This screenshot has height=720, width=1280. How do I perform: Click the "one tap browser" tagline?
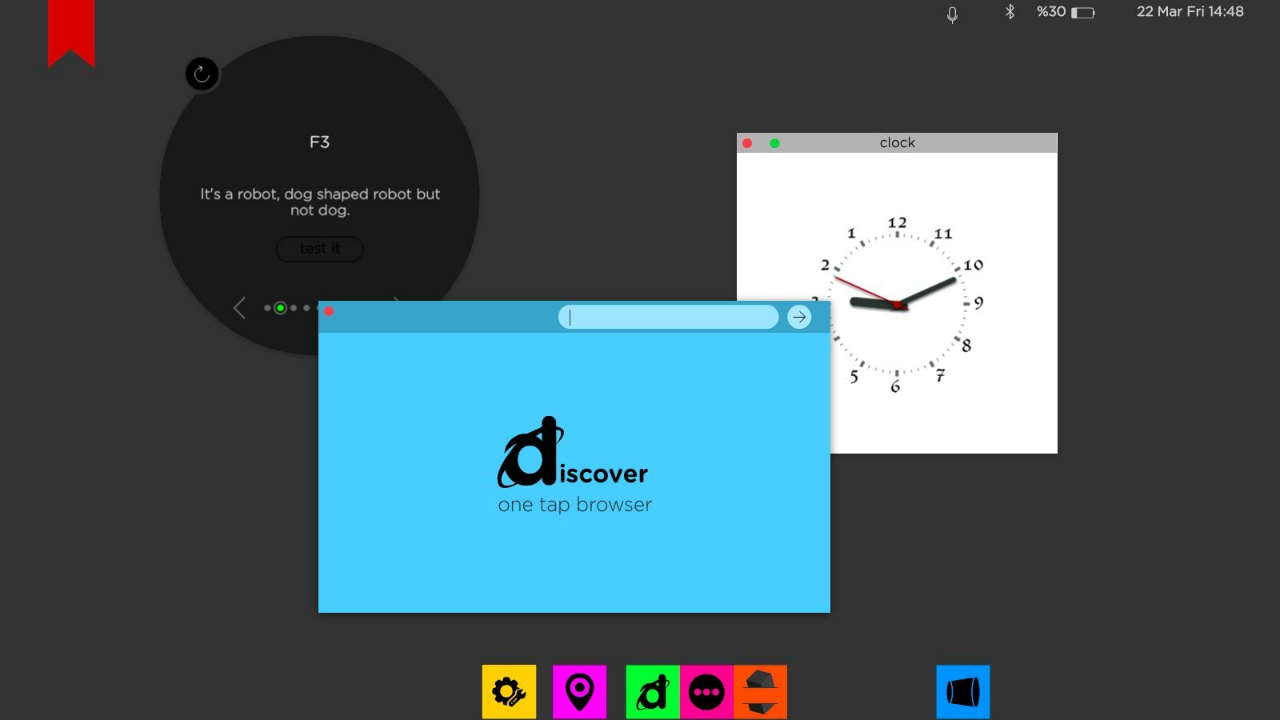[x=575, y=505]
